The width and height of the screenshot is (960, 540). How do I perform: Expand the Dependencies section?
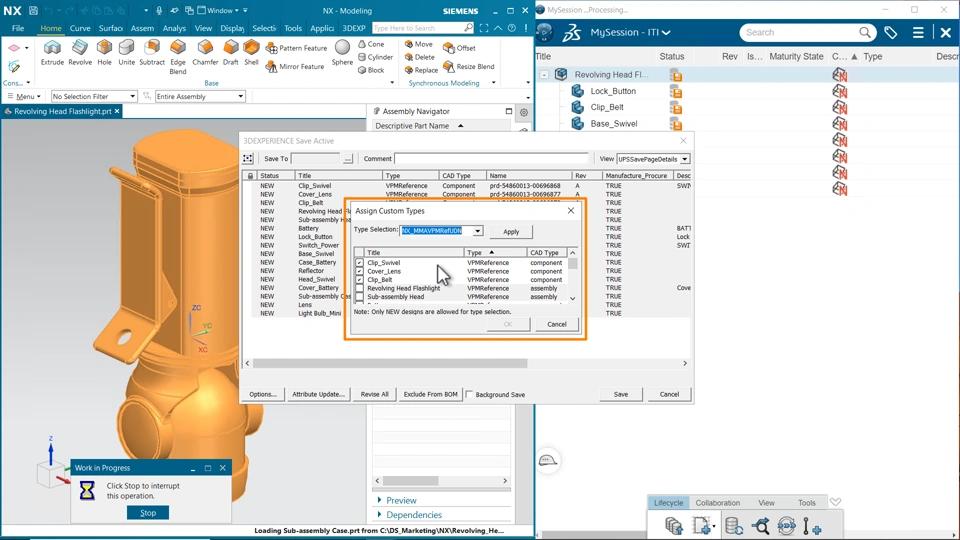tap(409, 515)
